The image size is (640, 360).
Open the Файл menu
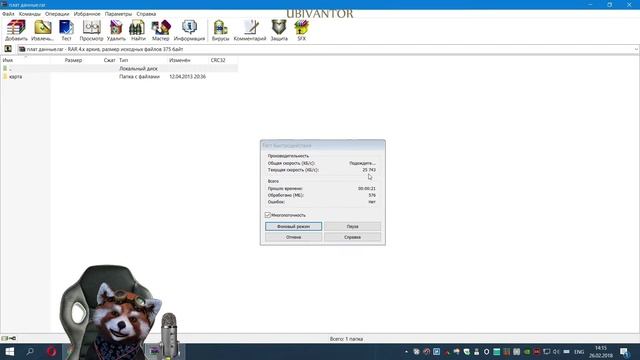pos(8,14)
